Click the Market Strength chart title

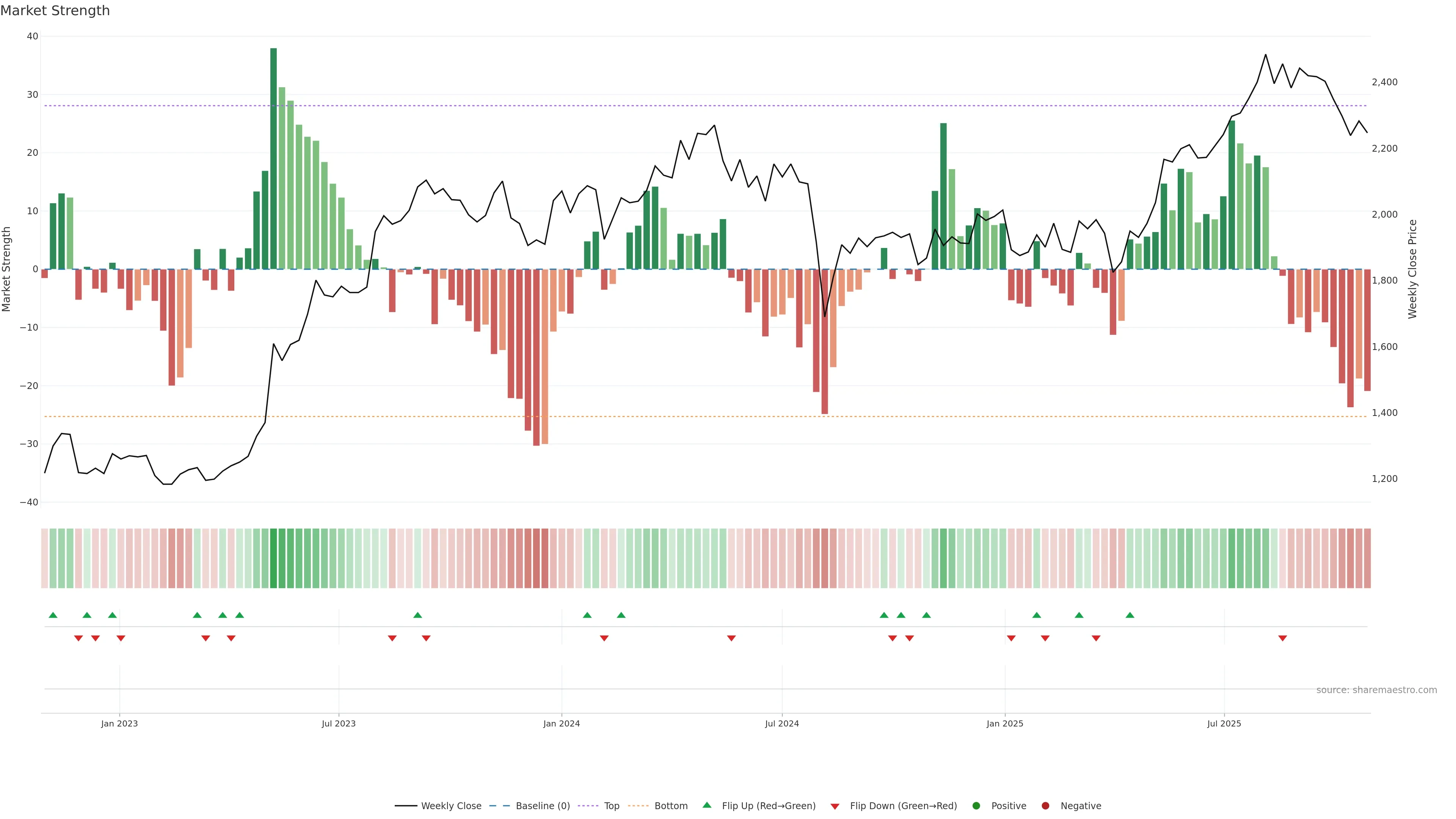(x=55, y=11)
